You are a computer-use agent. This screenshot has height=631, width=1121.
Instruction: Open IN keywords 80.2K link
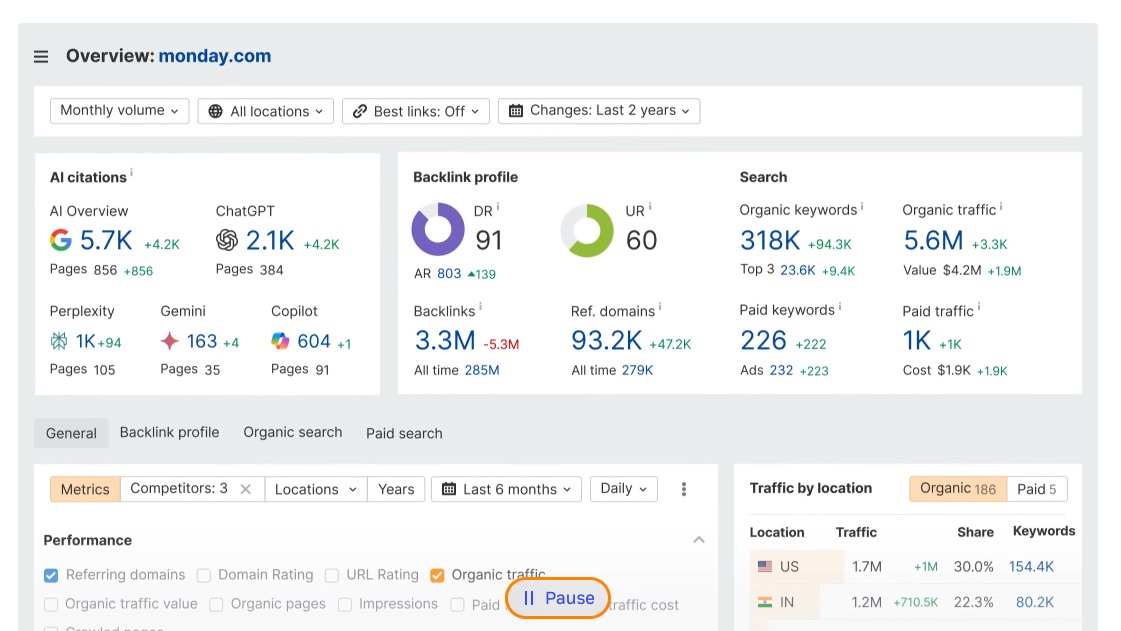coord(1034,602)
